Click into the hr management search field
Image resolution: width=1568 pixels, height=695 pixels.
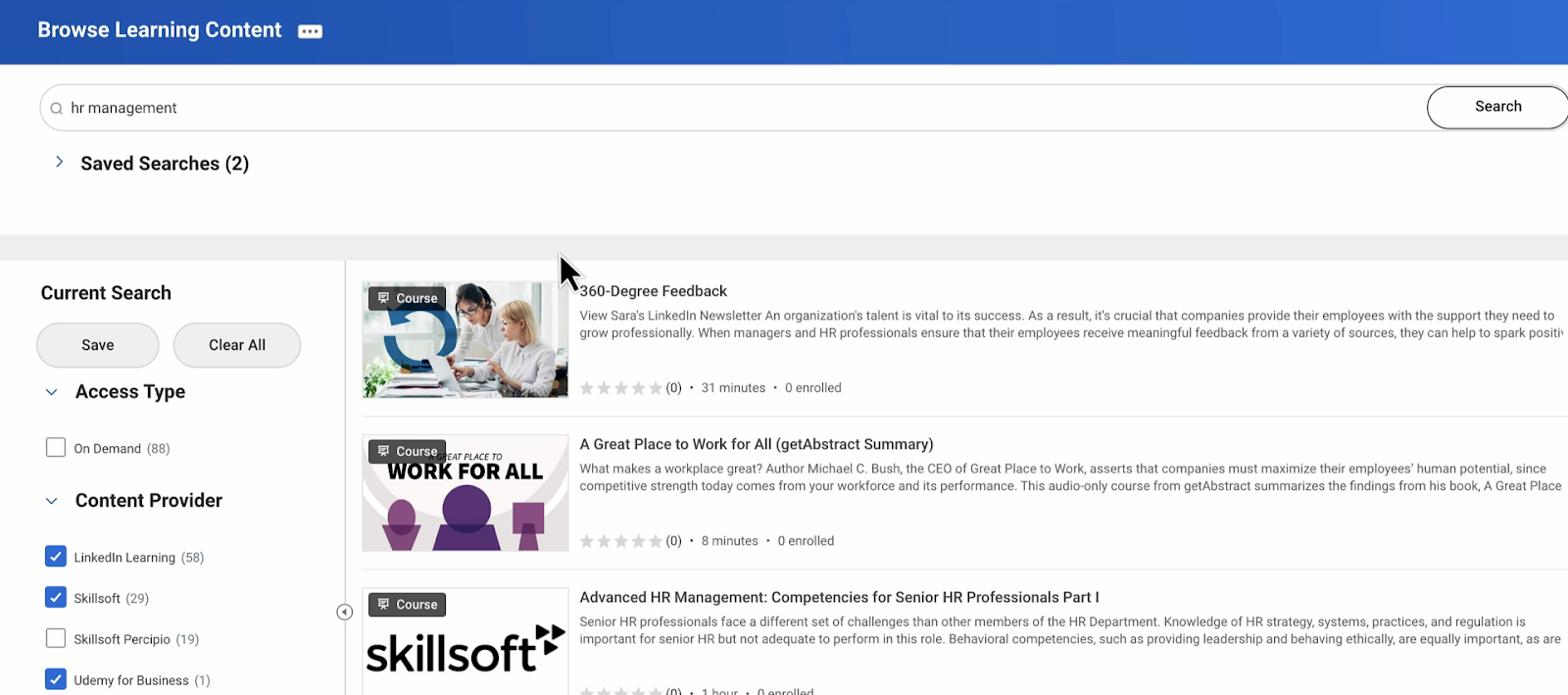pyautogui.click(x=686, y=108)
